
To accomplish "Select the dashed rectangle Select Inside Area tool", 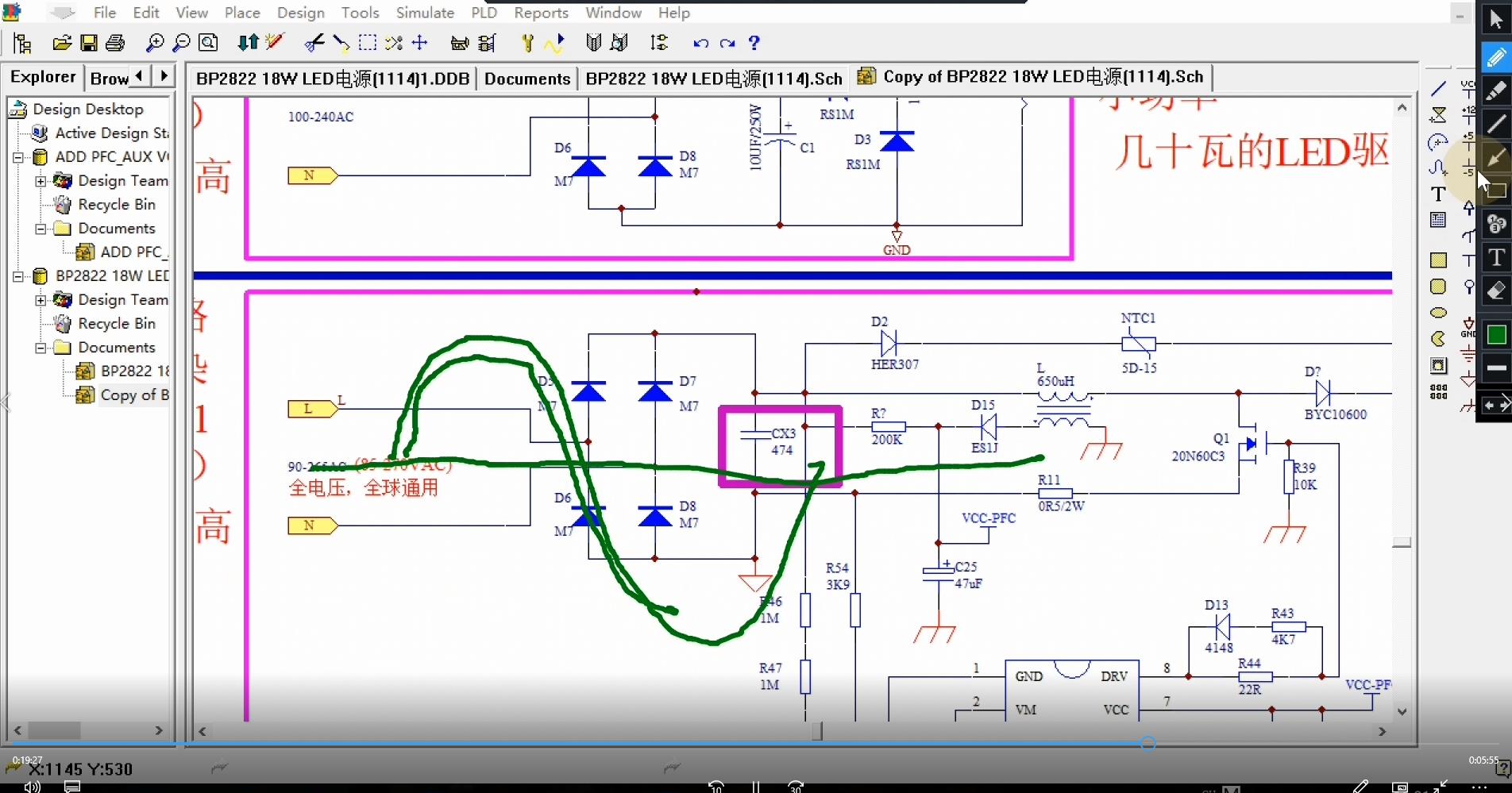I will 367,43.
